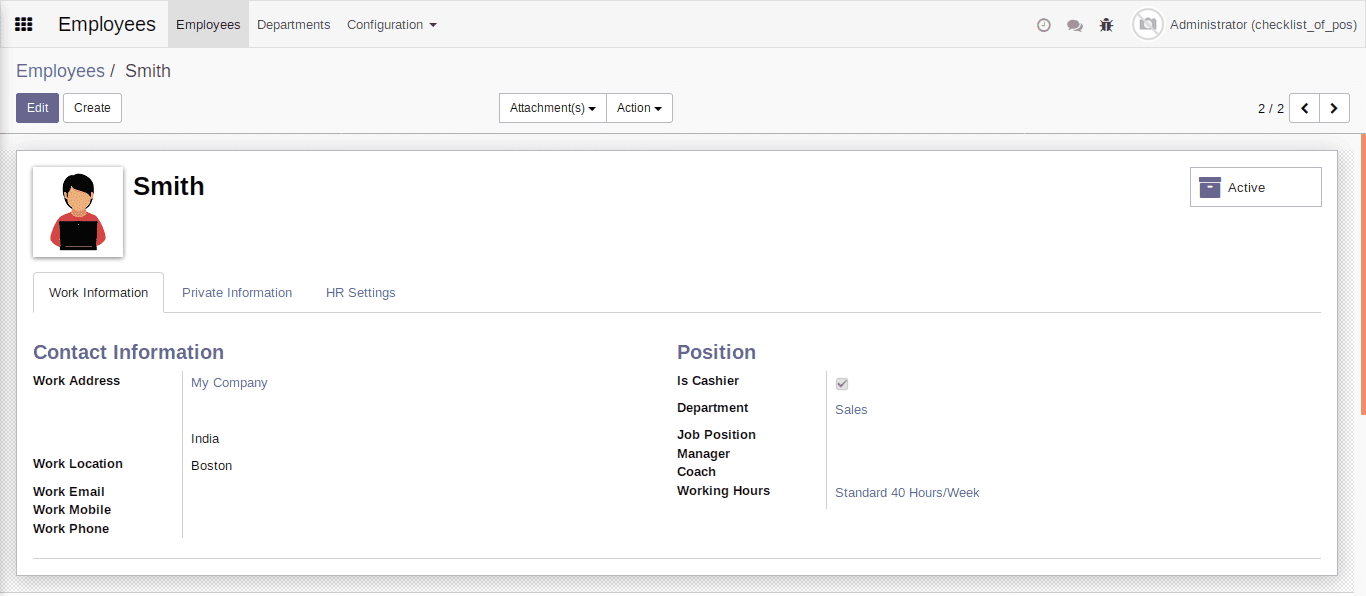Expand the Action dropdown
This screenshot has height=596, width=1366.
(639, 108)
